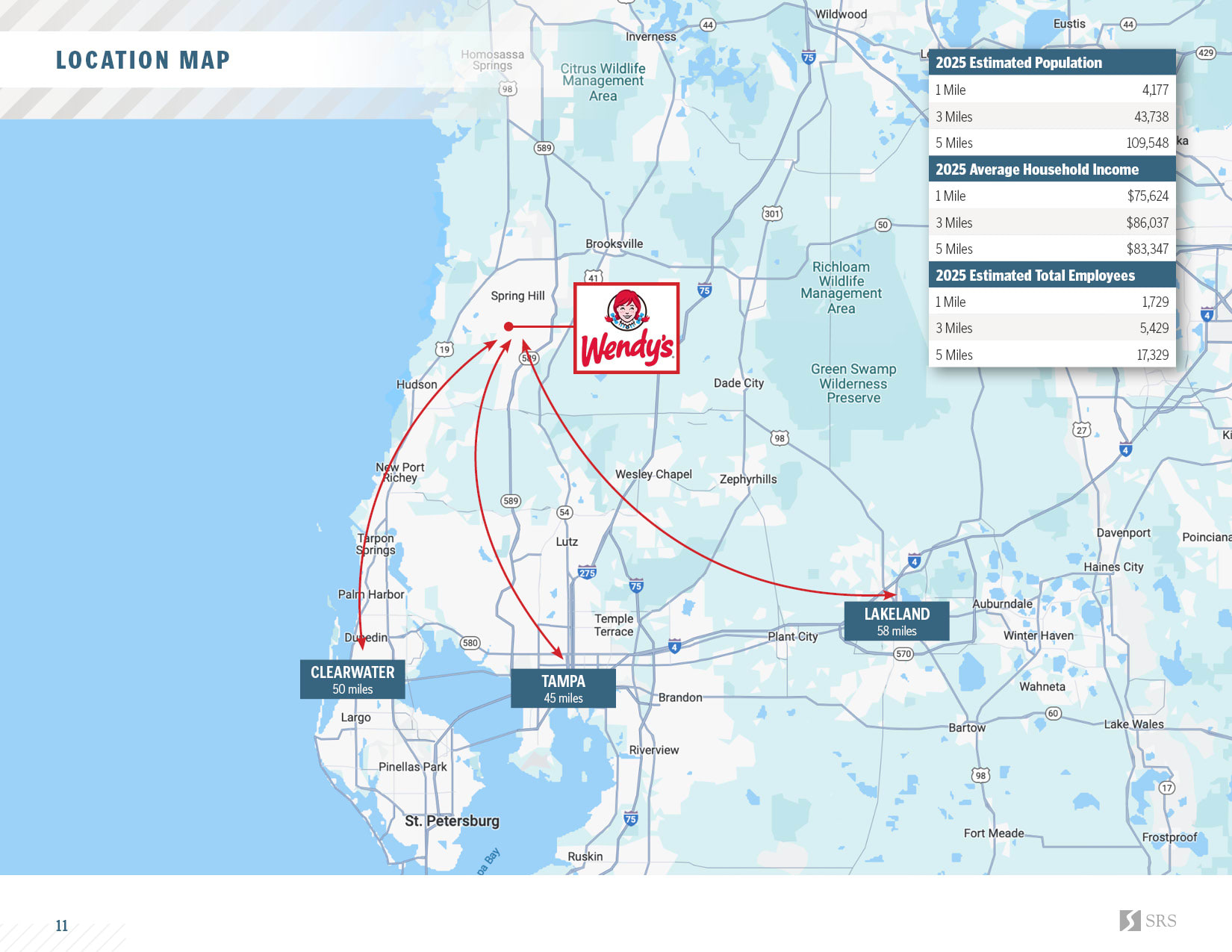Click the Route 41 shield below Brooksville
The width and height of the screenshot is (1232, 952).
click(x=593, y=277)
